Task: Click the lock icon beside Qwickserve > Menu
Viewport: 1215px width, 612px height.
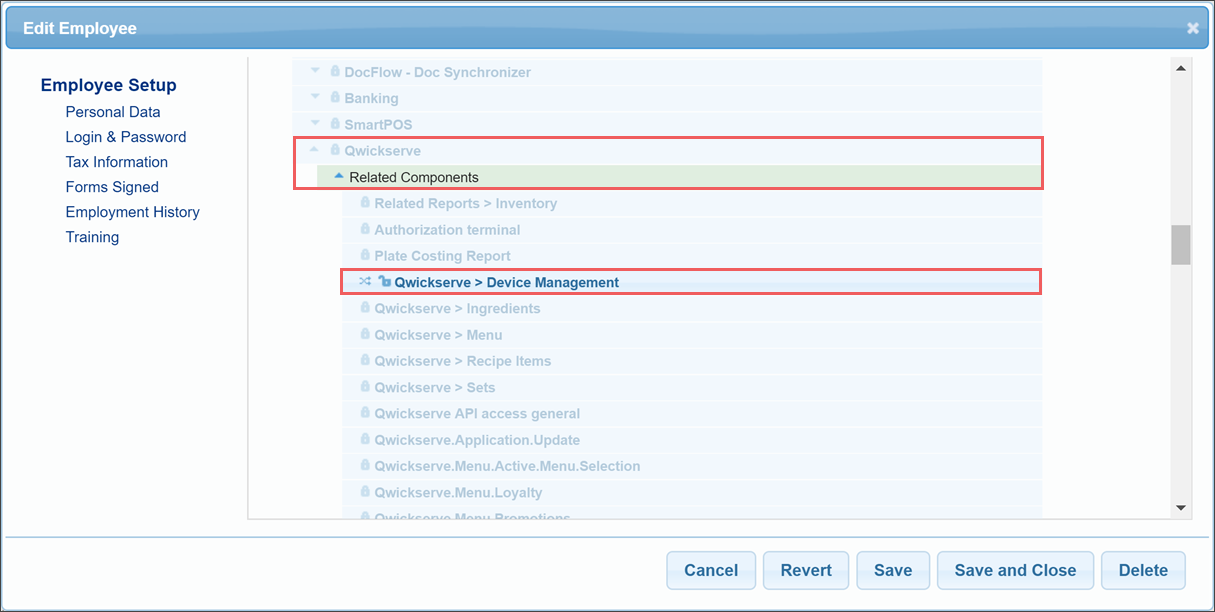Action: pos(365,334)
